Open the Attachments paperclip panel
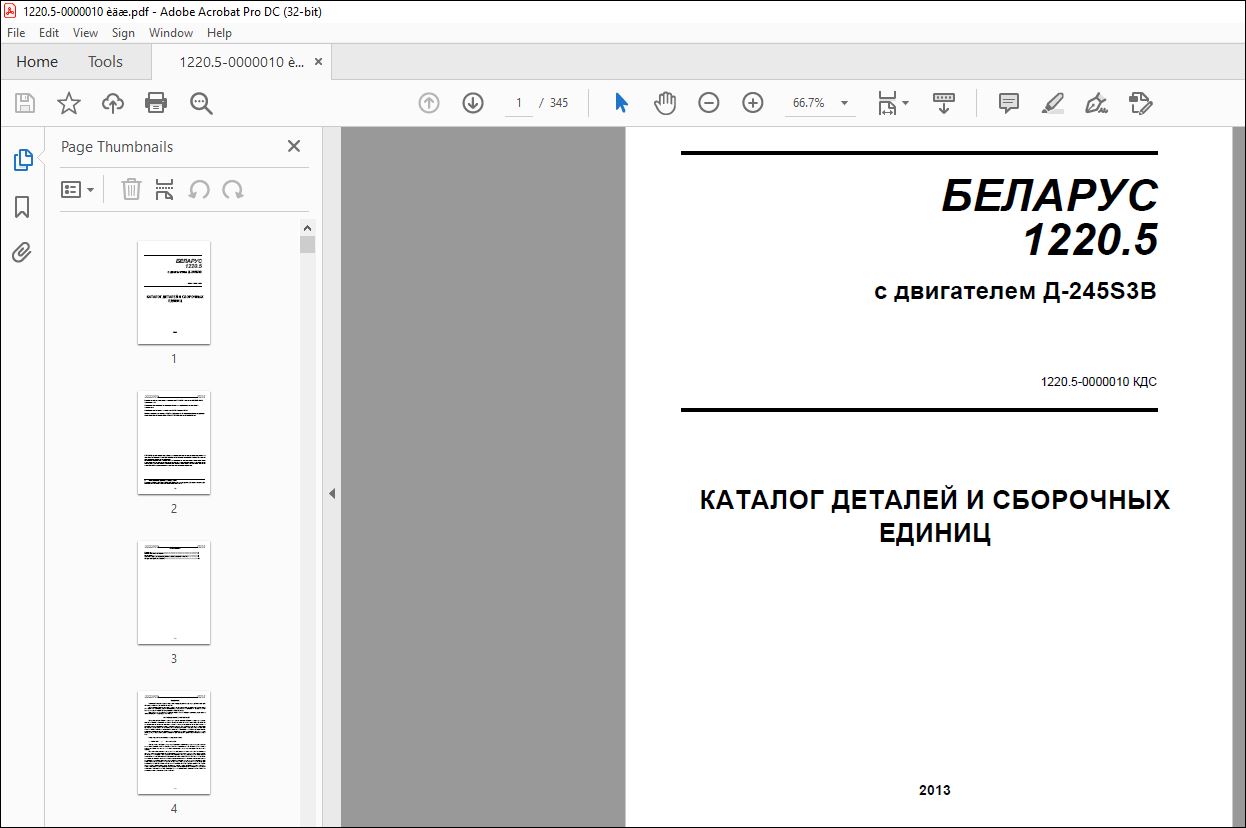1246x828 pixels. [22, 253]
